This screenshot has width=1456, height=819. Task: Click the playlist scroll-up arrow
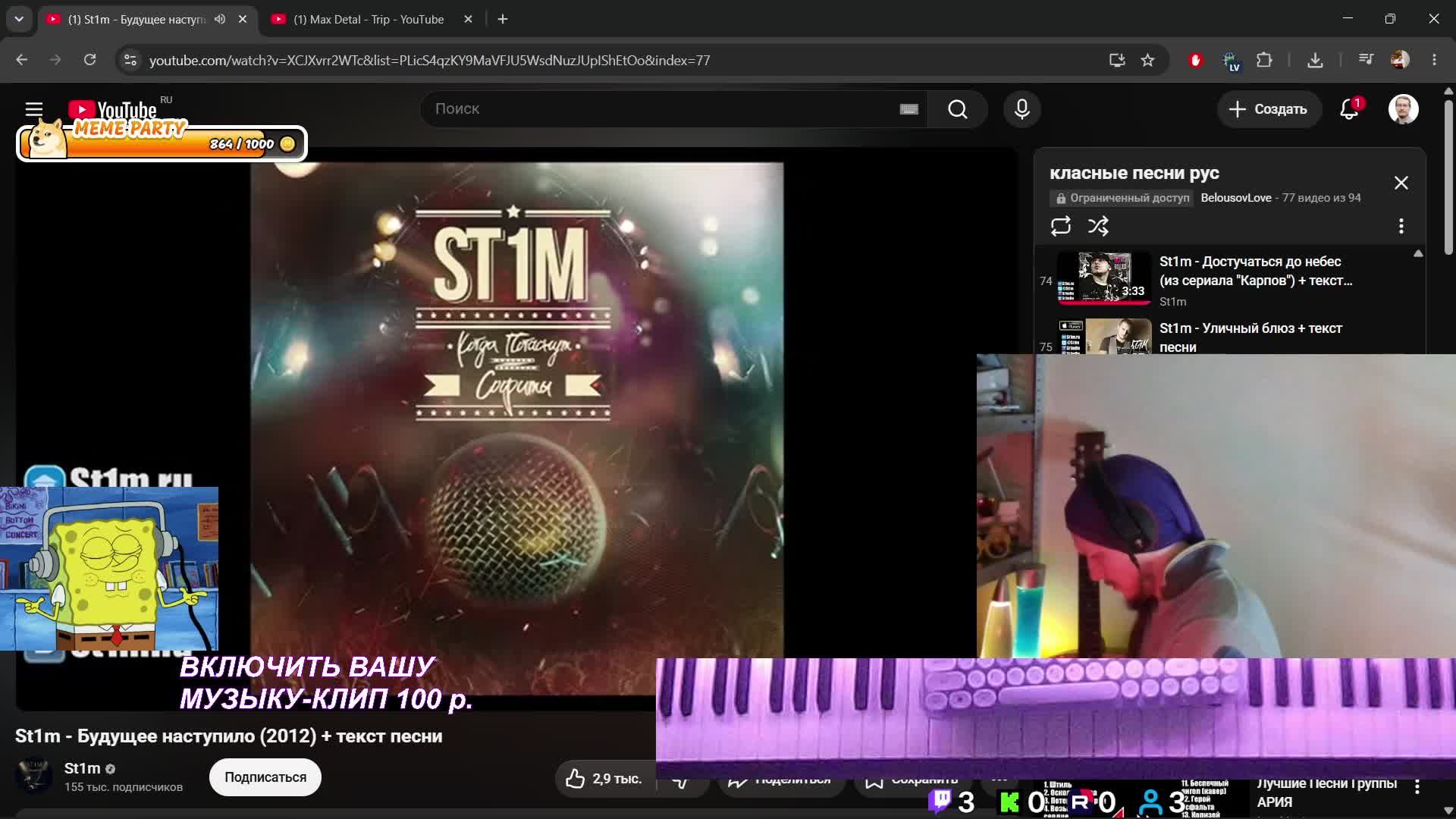point(1418,253)
